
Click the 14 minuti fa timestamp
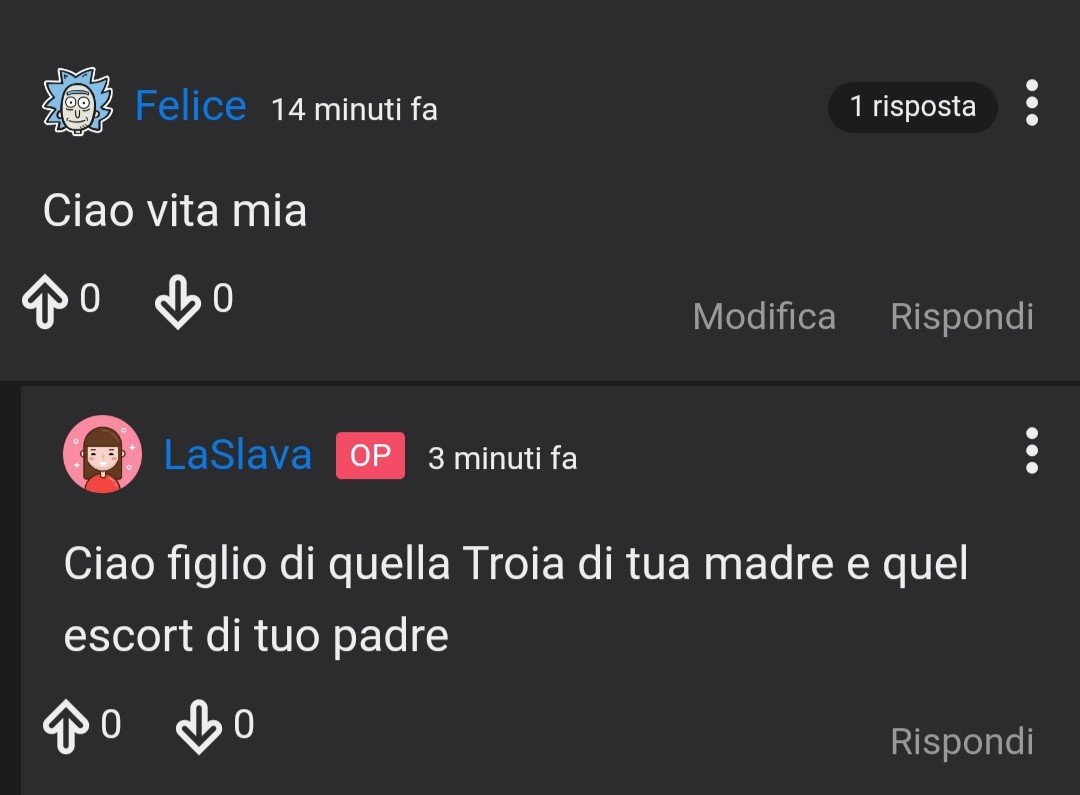coord(355,109)
